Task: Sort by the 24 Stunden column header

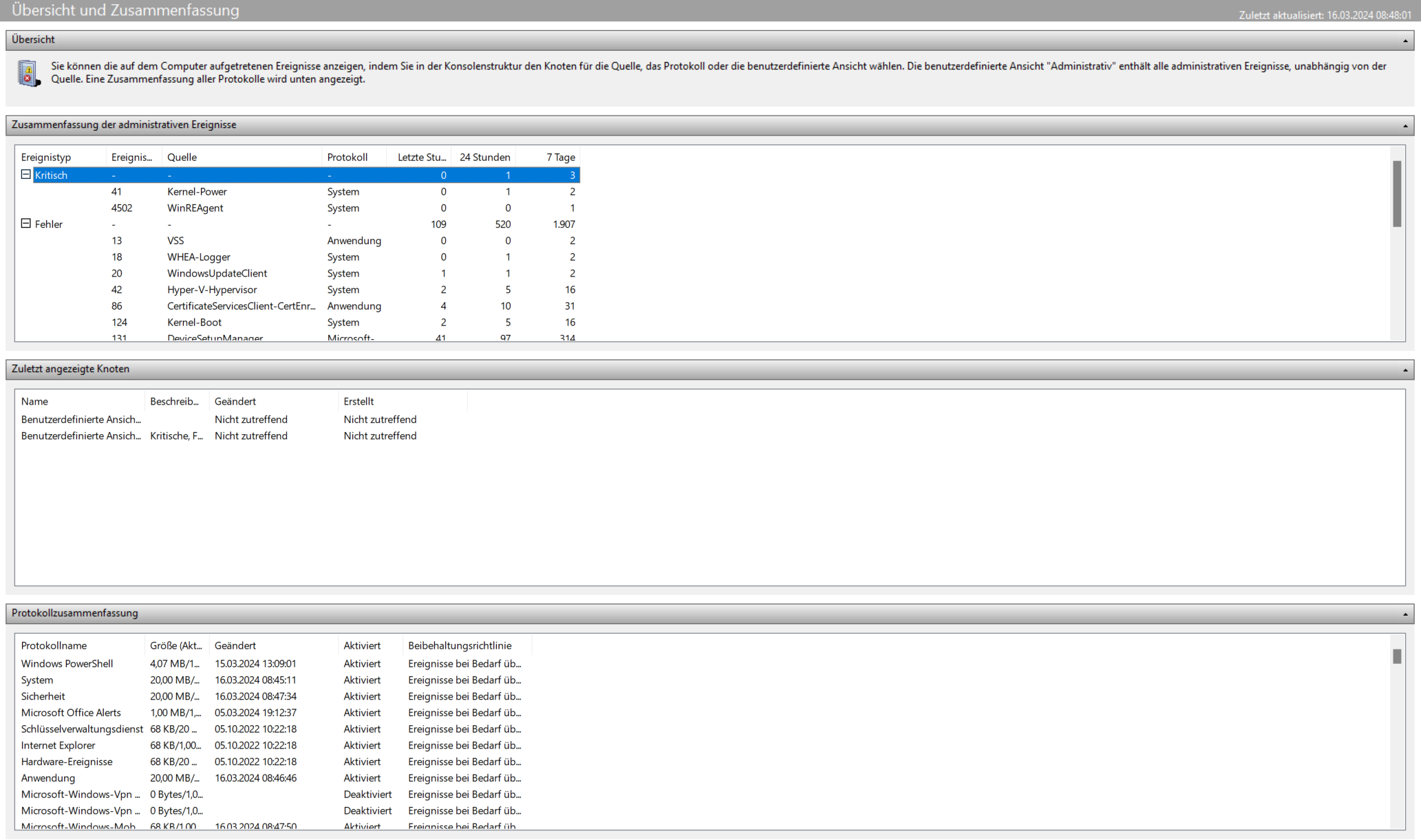Action: click(x=484, y=158)
